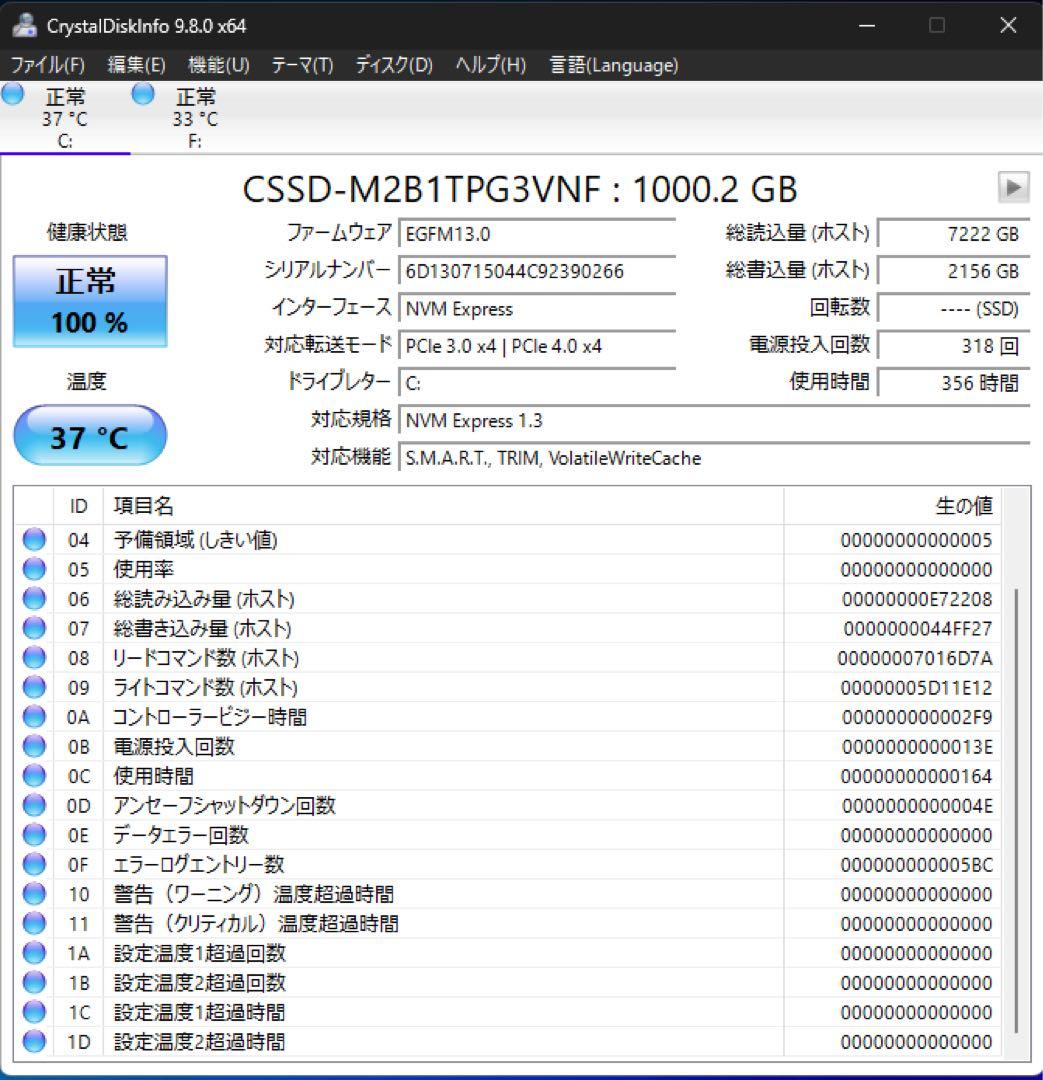
Task: Click raw value 000000044FF27
Action: [918, 629]
